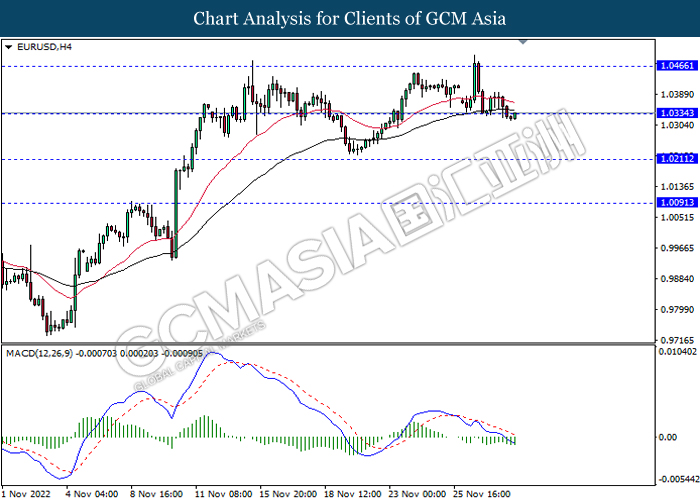700x500 pixels.
Task: Select the 1.03343 price level label
Action: [x=677, y=113]
